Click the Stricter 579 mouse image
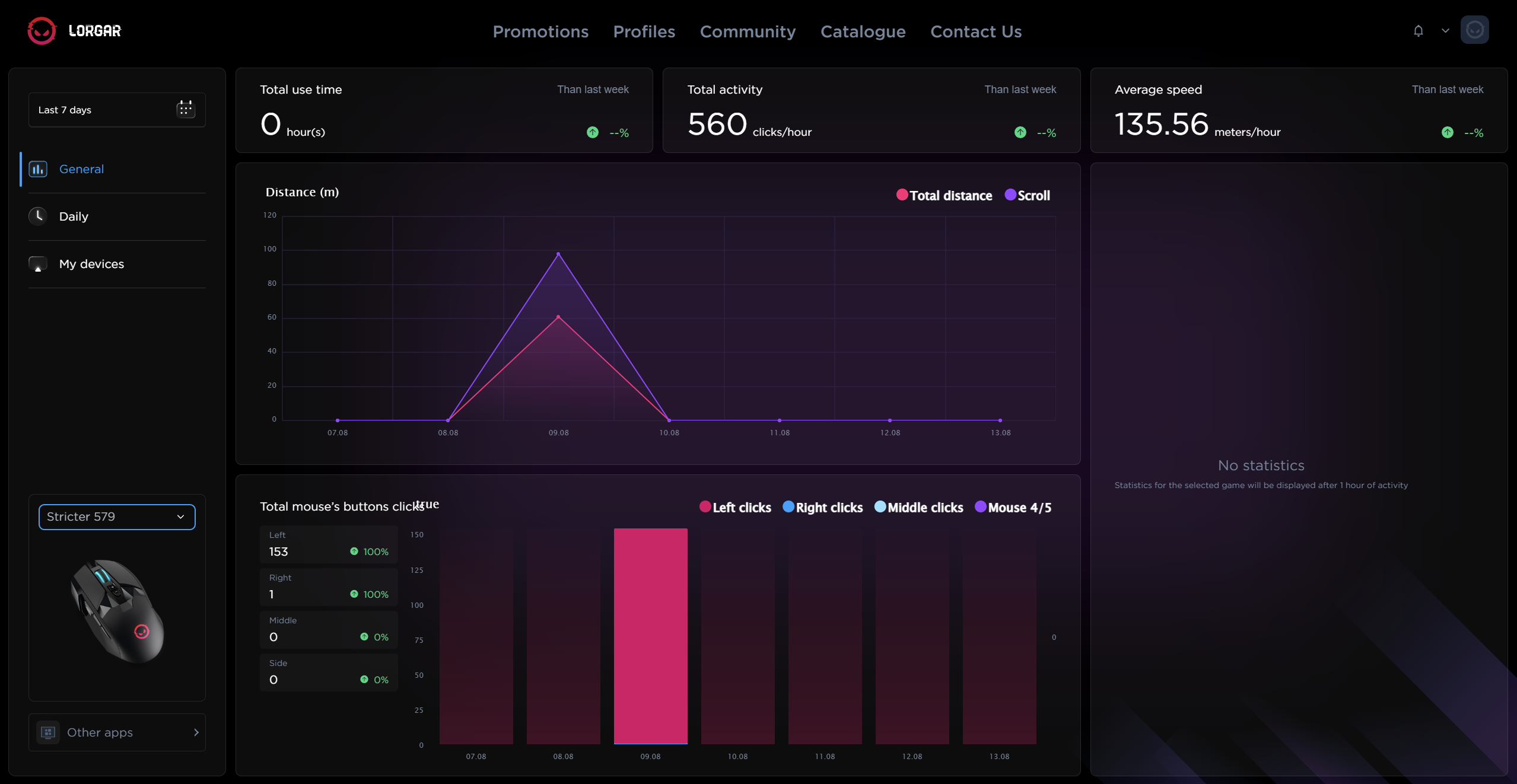 click(117, 611)
